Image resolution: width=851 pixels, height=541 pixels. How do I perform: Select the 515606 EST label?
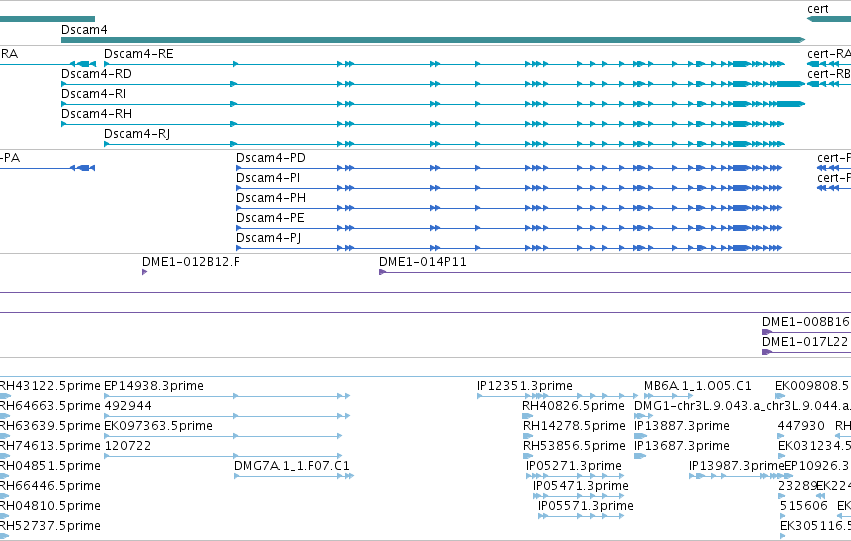click(804, 506)
